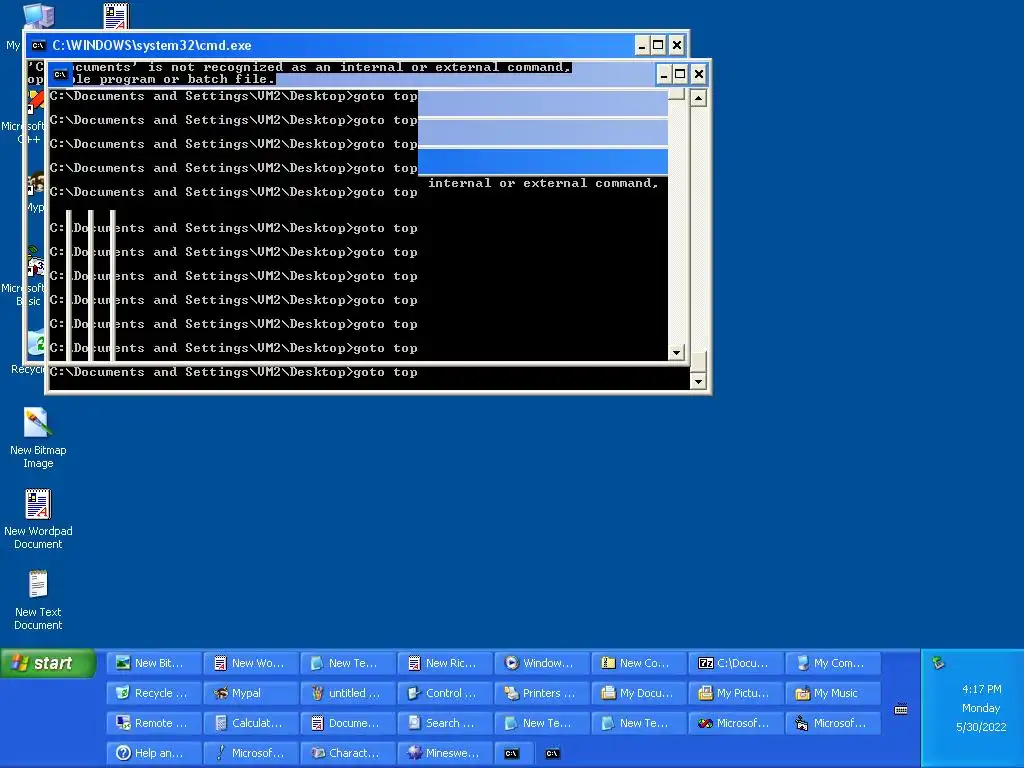The image size is (1024, 768).
Task: Click the front console's scroll down arrow
Action: tap(698, 381)
